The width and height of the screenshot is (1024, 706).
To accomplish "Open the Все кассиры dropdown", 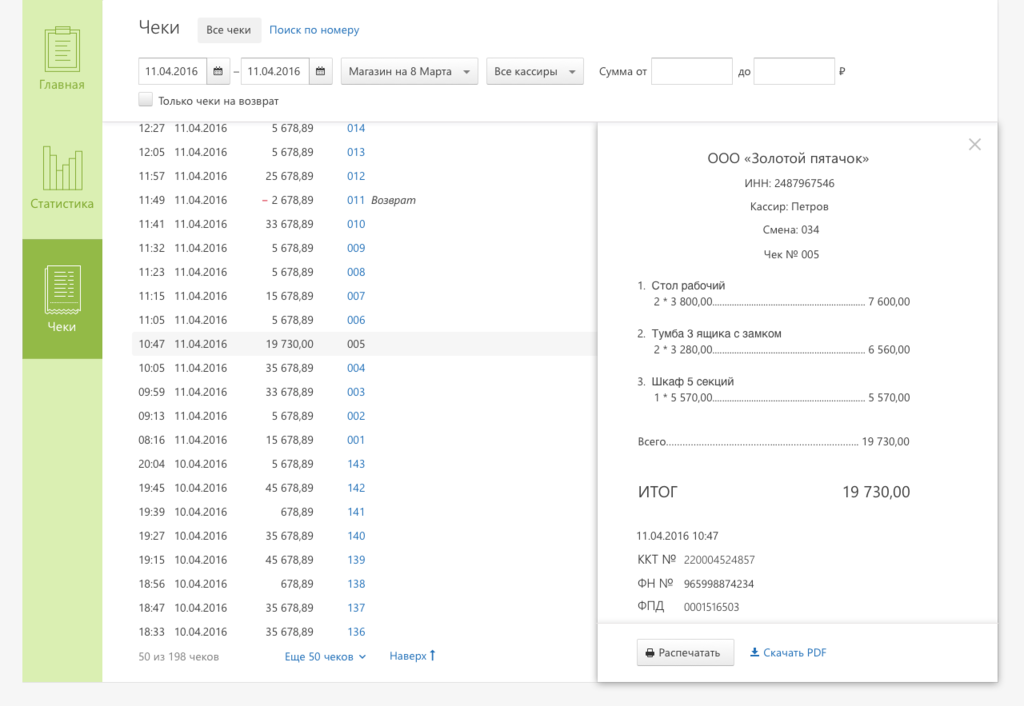I will 534,72.
